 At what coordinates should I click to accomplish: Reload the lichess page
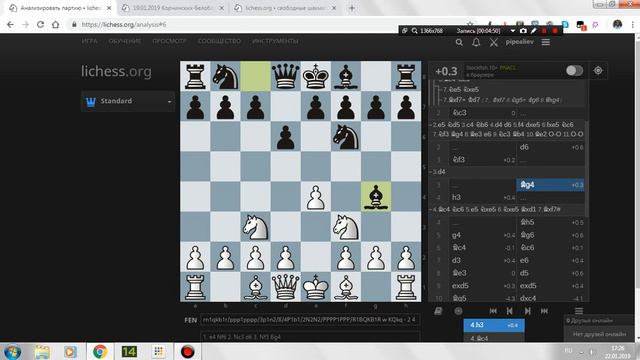pos(40,24)
